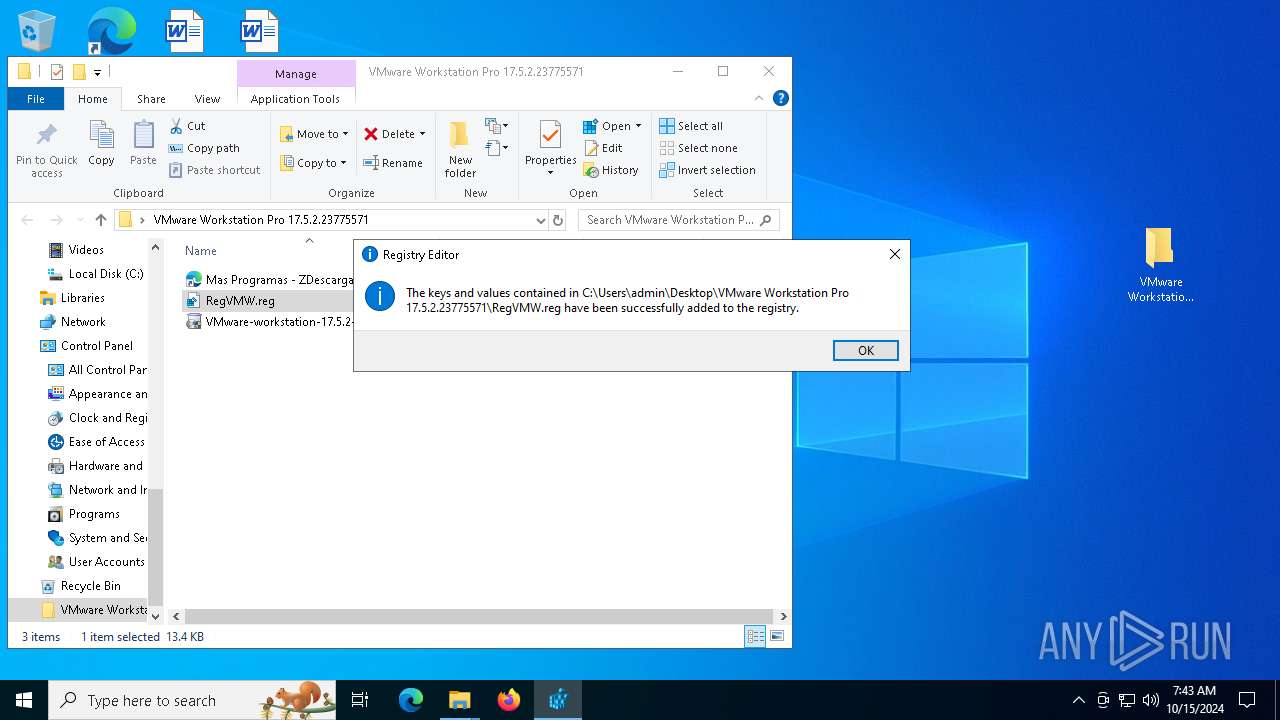Close the Registry Editor dialog
The width and height of the screenshot is (1280, 720).
[x=895, y=254]
